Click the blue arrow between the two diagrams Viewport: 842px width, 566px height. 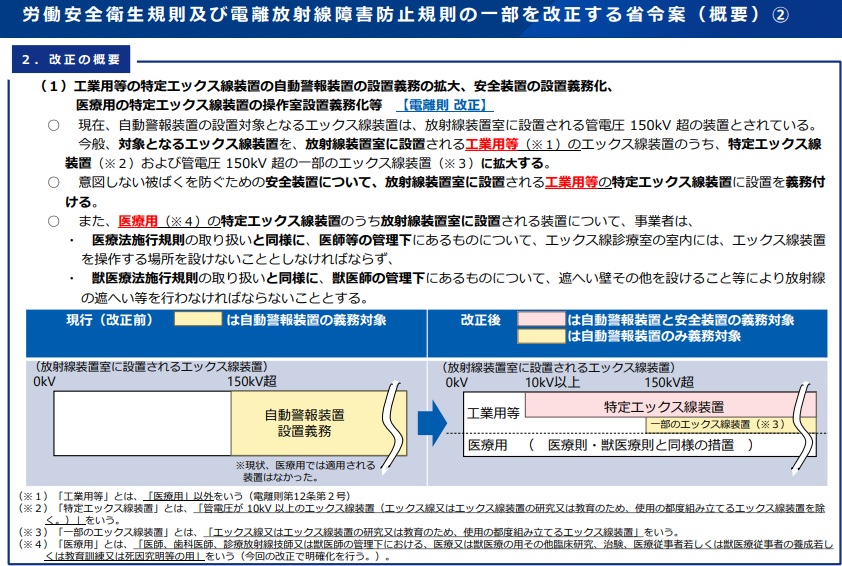pyautogui.click(x=432, y=423)
